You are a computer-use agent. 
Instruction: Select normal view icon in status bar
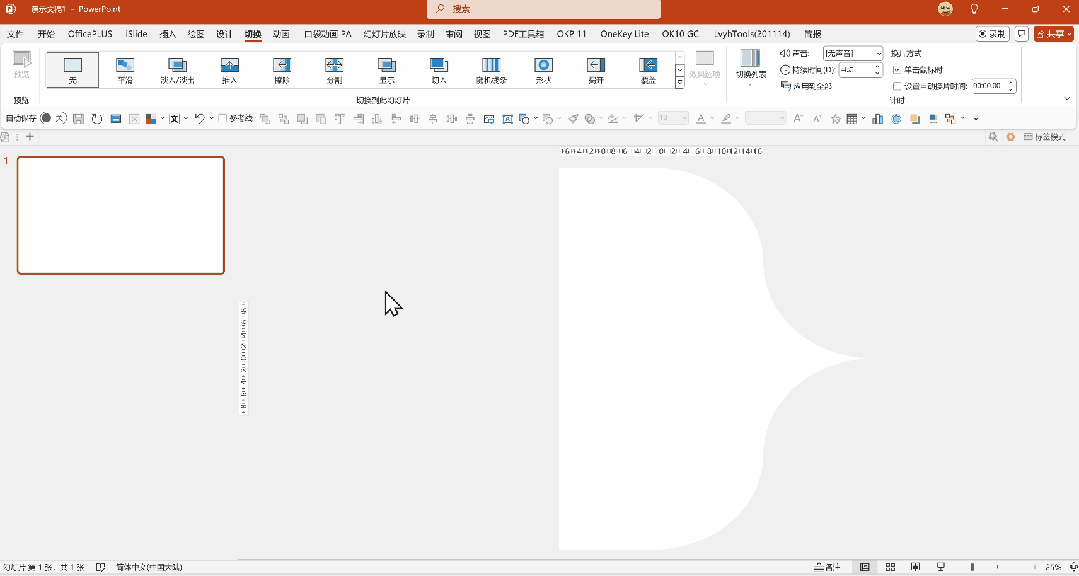coord(864,567)
